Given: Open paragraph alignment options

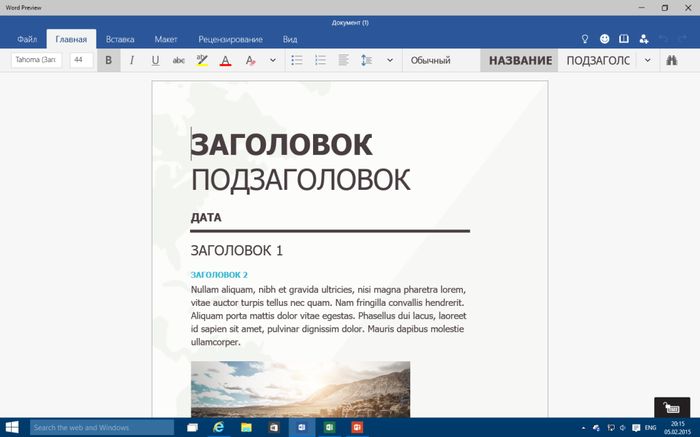Looking at the screenshot, I should click(x=344, y=60).
